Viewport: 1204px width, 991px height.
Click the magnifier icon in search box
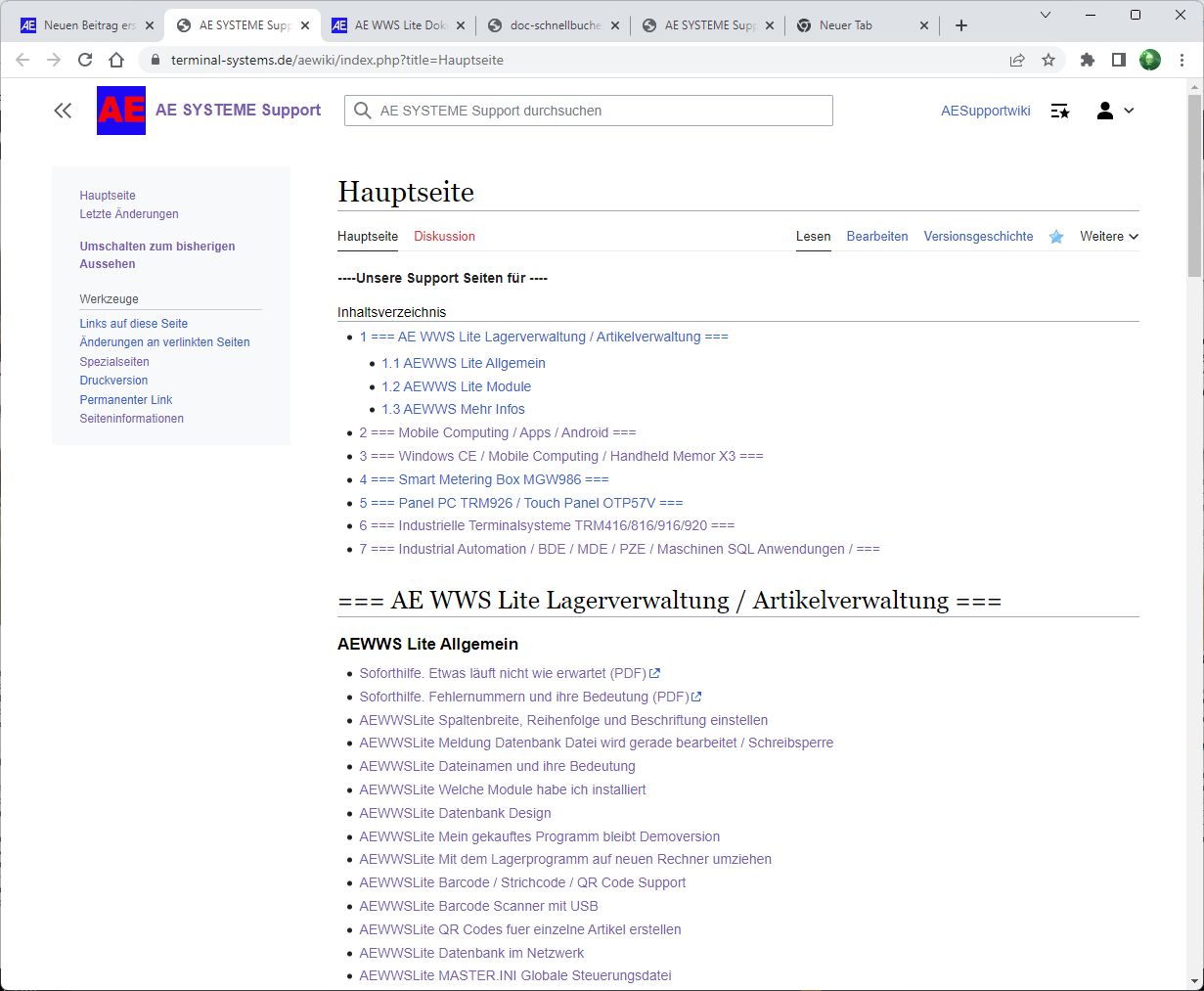coord(362,111)
